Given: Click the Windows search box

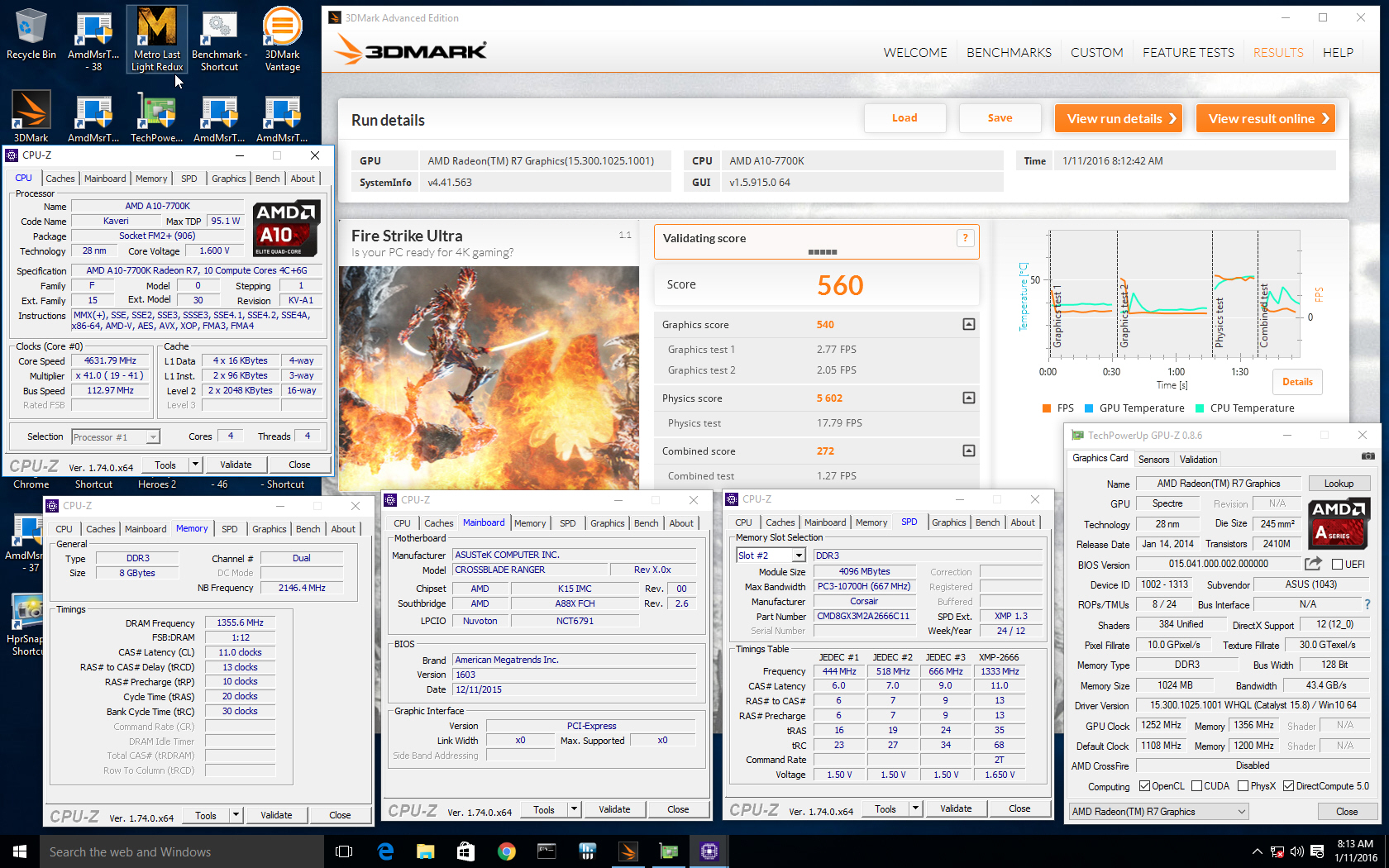Looking at the screenshot, I should pyautogui.click(x=182, y=851).
